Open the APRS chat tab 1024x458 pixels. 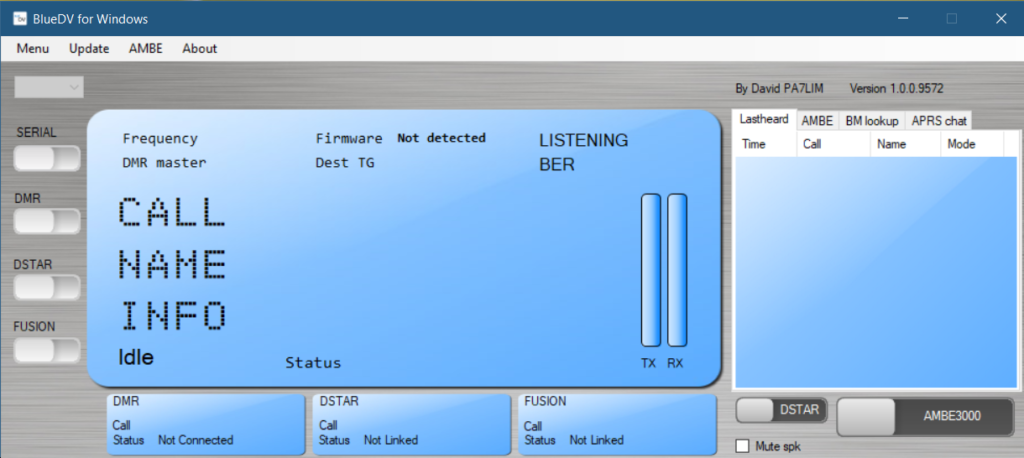tap(939, 121)
